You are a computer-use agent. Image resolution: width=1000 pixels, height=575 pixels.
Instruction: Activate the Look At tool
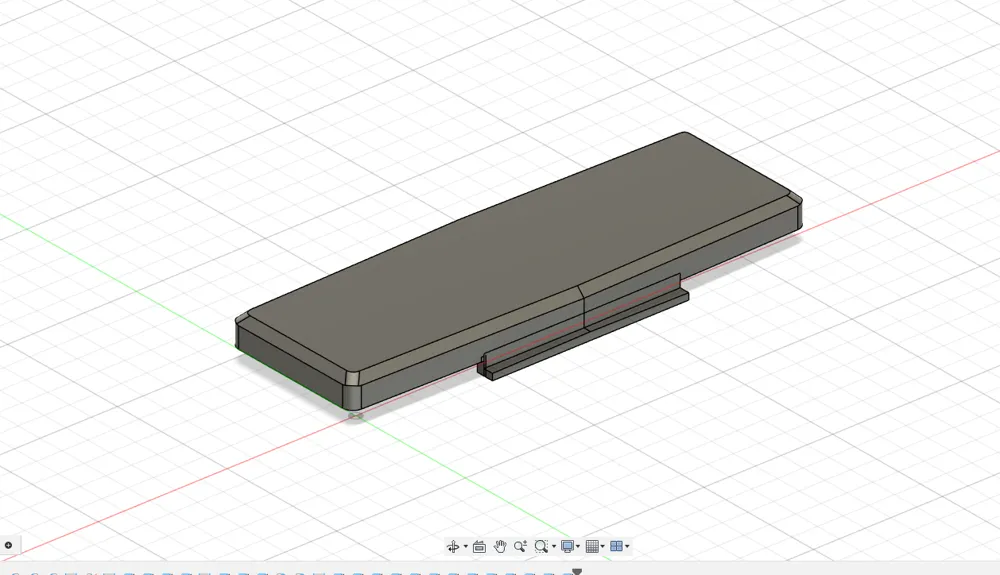pyautogui.click(x=480, y=546)
